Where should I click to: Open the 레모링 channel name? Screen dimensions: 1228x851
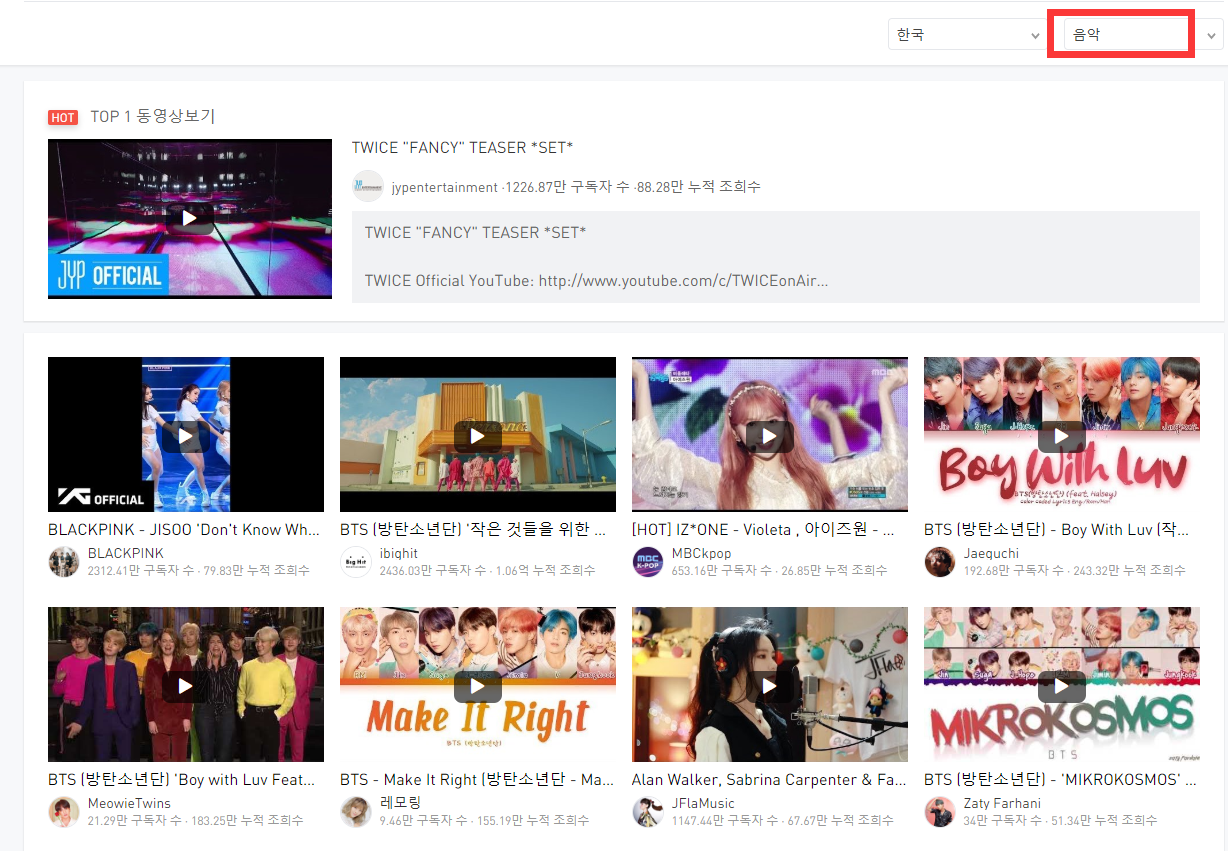pos(400,803)
